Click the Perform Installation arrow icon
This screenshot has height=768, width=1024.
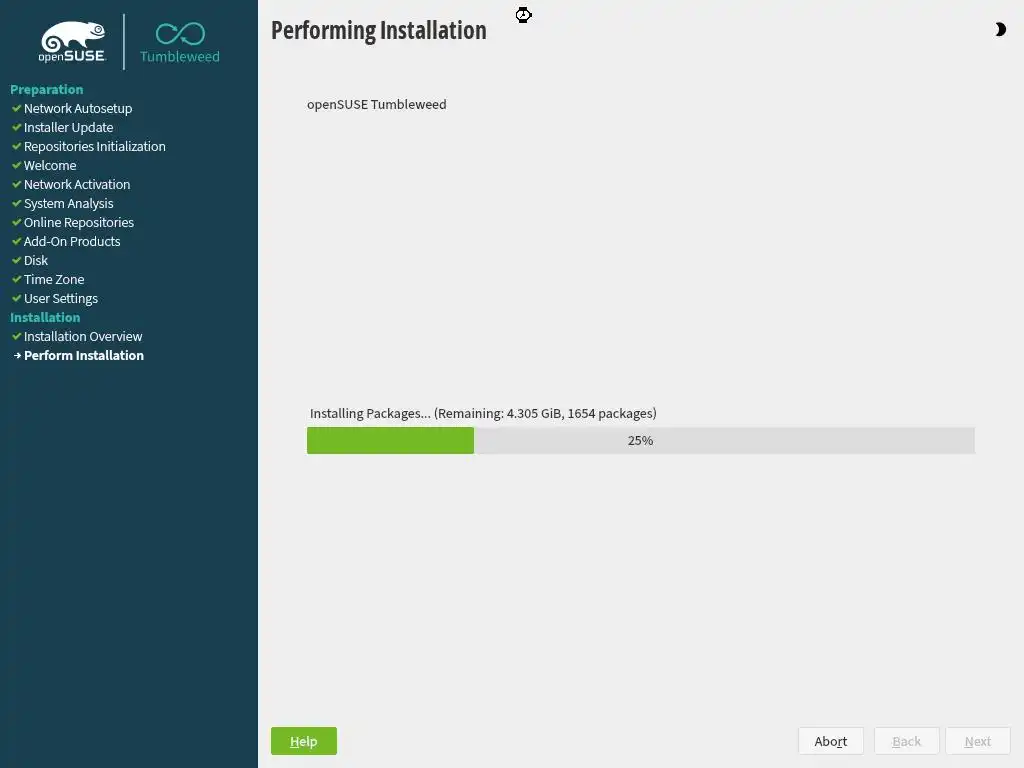point(18,355)
